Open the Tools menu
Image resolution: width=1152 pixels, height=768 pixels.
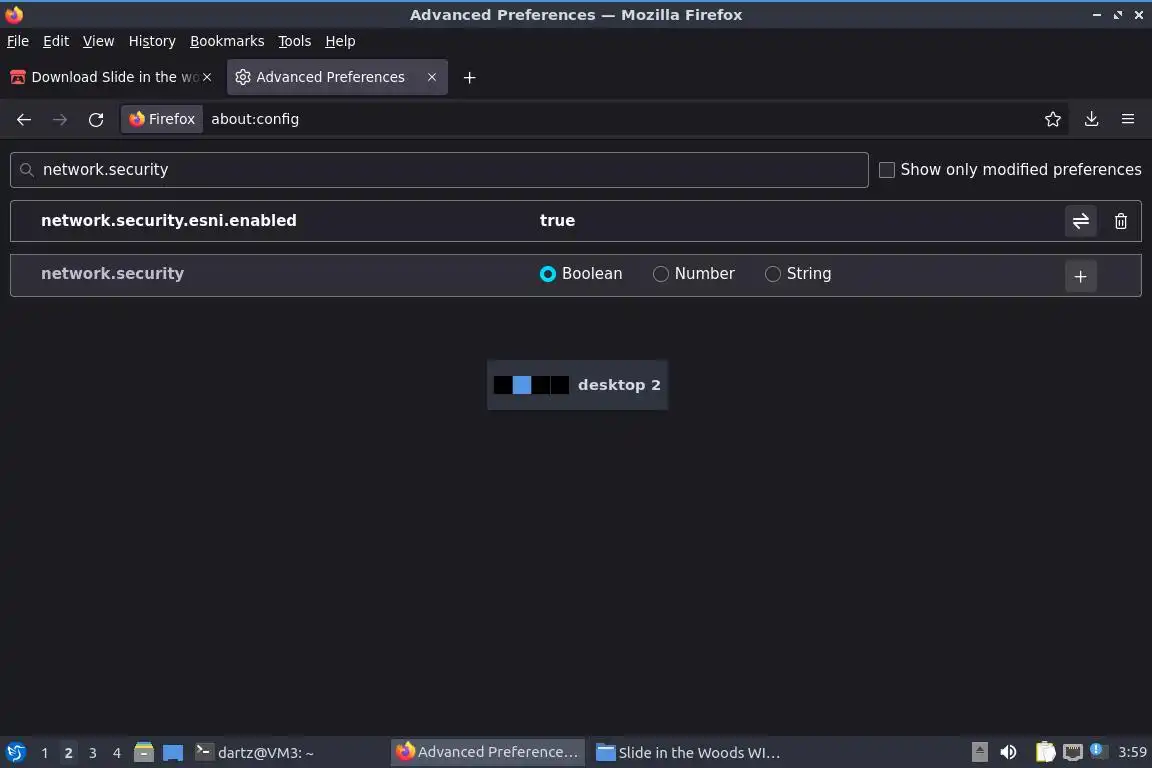(x=295, y=41)
